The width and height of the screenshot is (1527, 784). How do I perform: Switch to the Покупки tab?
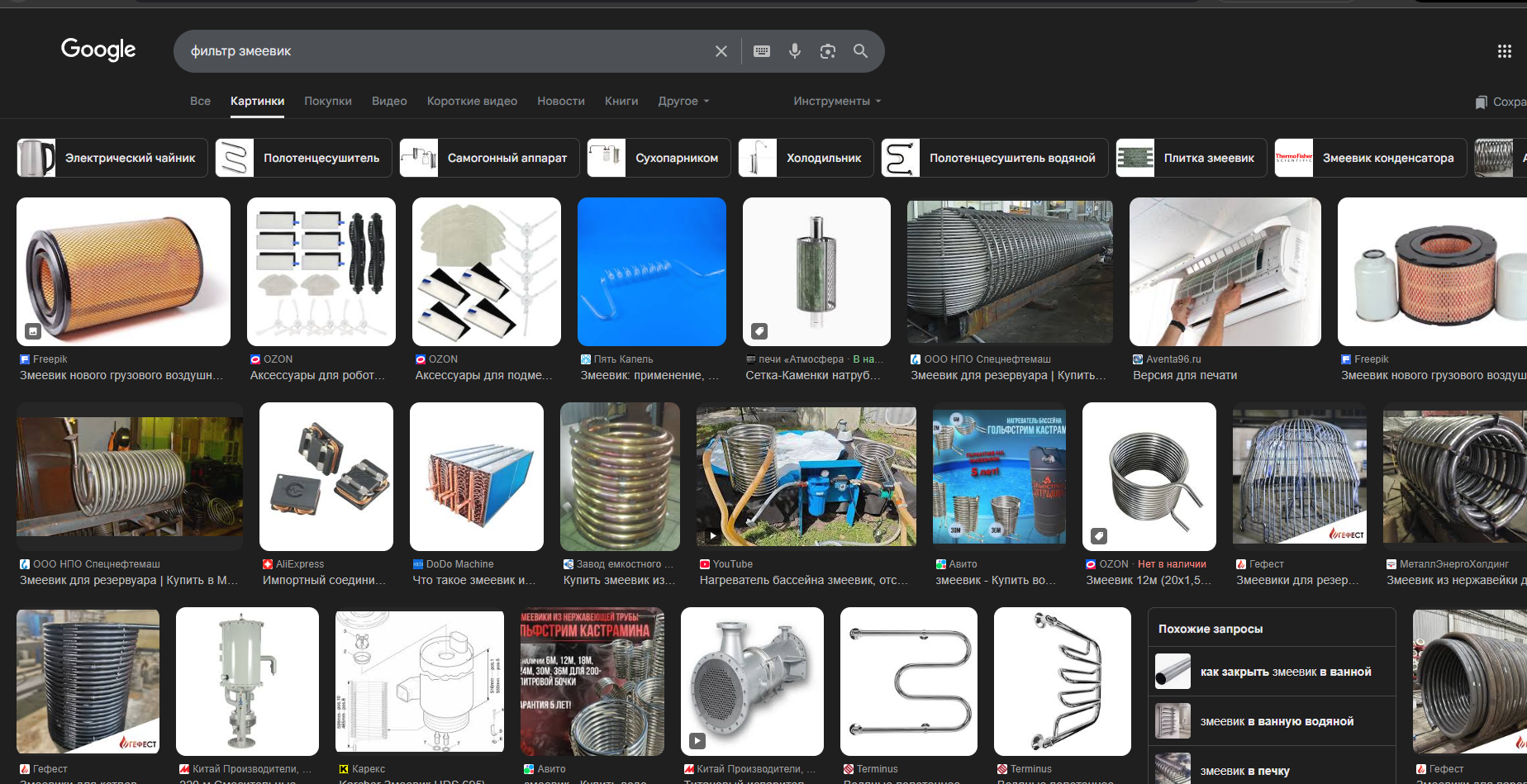(x=328, y=101)
